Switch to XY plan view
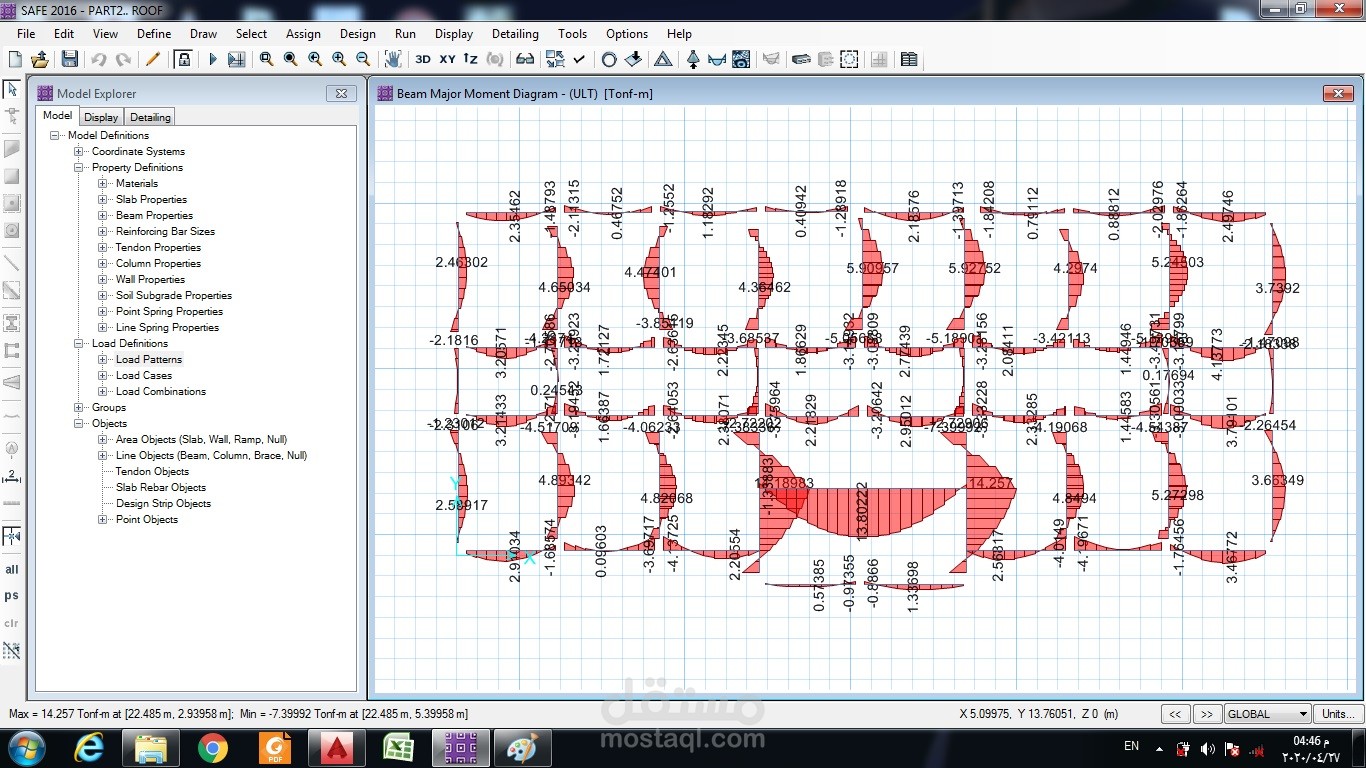 (447, 60)
